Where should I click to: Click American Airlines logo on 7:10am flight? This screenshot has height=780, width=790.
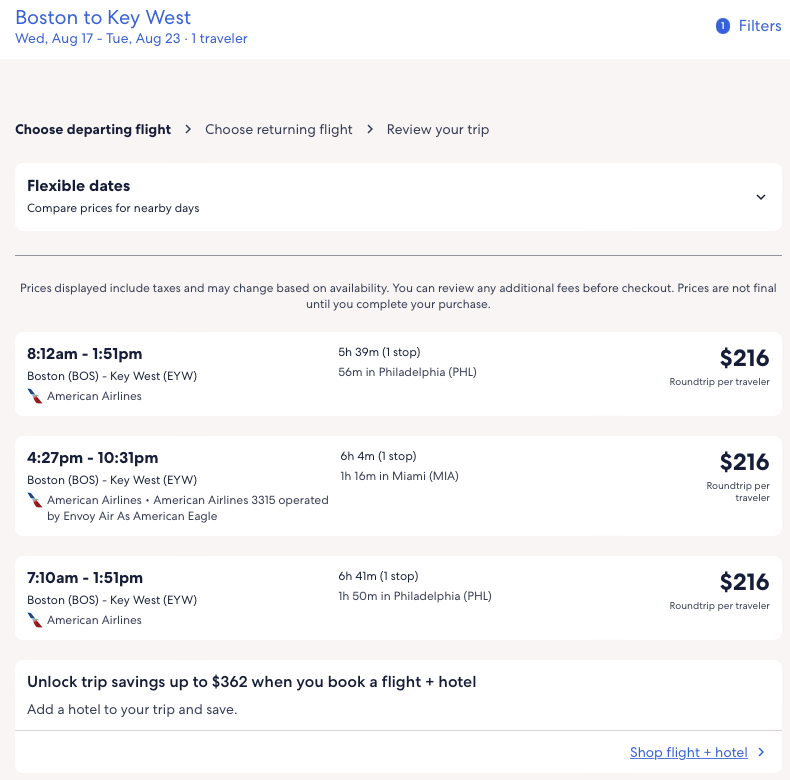pyautogui.click(x=35, y=620)
